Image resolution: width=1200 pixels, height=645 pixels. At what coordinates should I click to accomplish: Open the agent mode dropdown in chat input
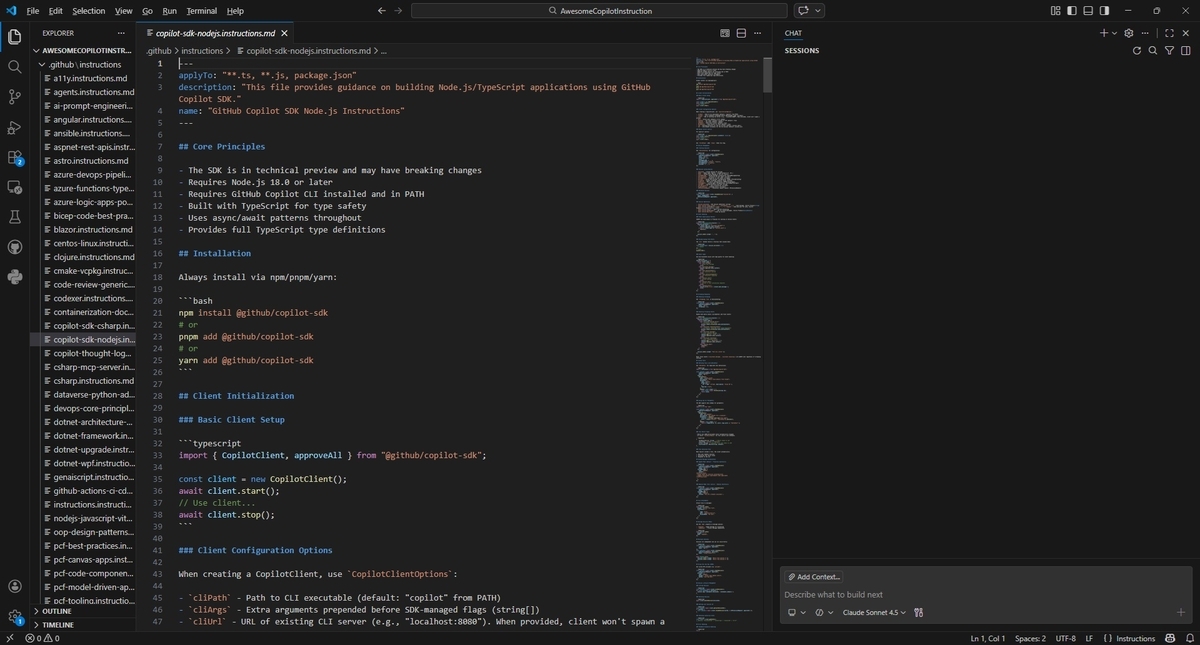point(823,612)
